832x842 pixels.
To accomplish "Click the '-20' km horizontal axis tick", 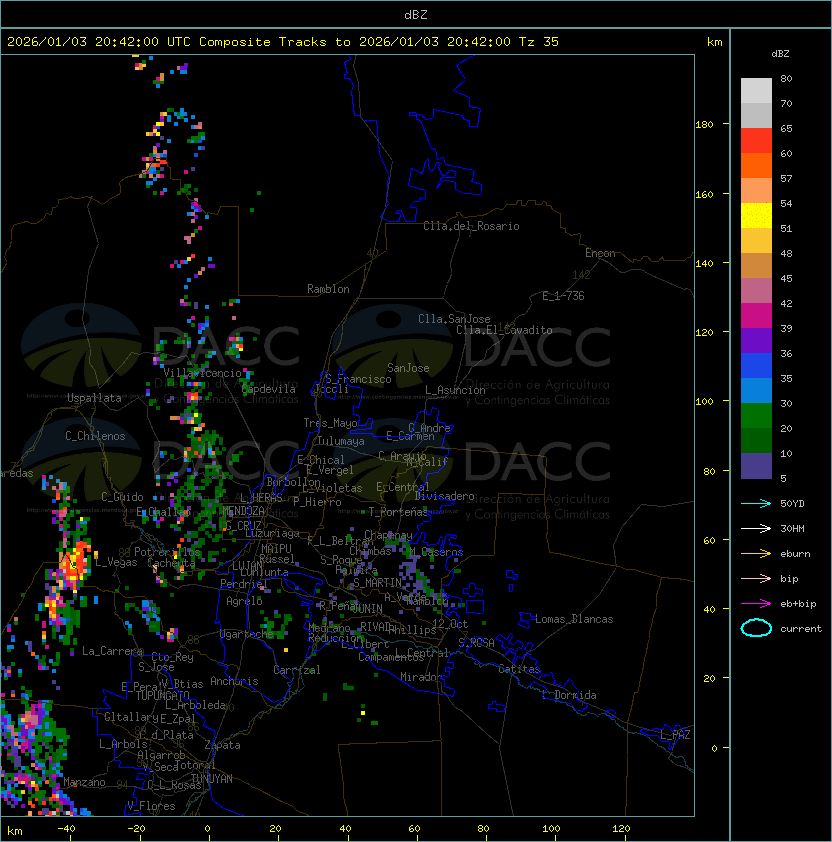I will coord(136,829).
